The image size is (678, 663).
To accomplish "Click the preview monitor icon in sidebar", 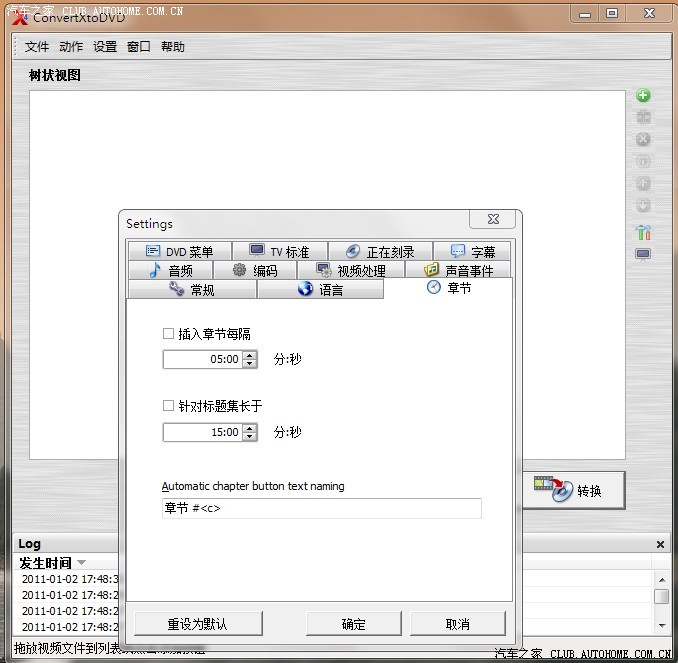I will [643, 254].
